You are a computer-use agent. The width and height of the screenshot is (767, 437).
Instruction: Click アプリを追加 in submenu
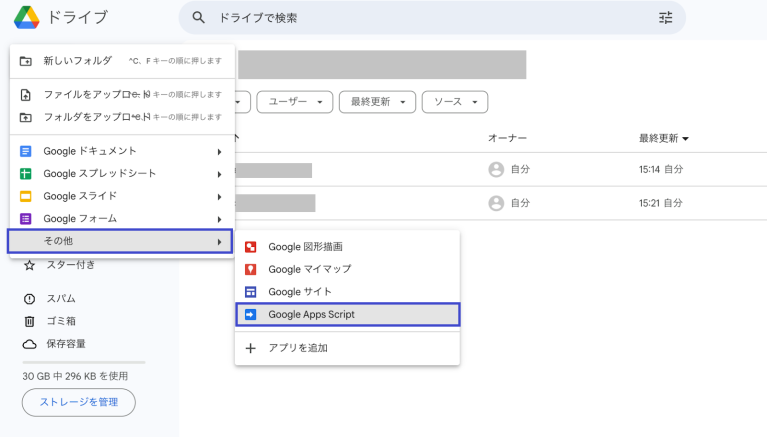pyautogui.click(x=347, y=348)
